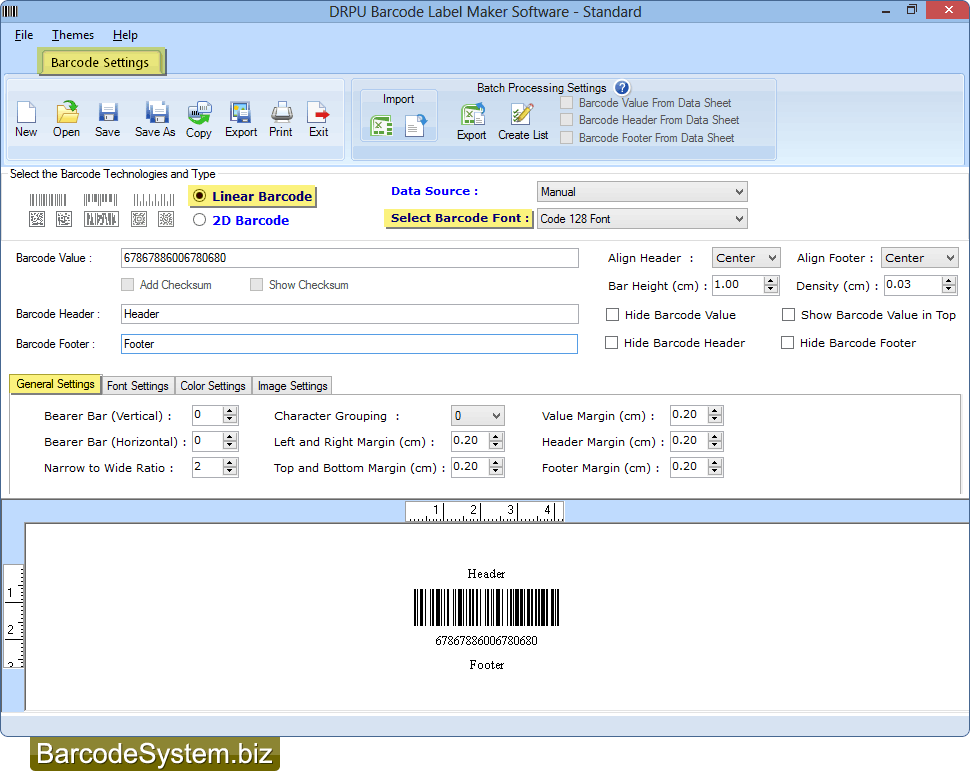The image size is (970, 771).
Task: Click Narrow to Wide Ratio stepper
Action: (230, 467)
